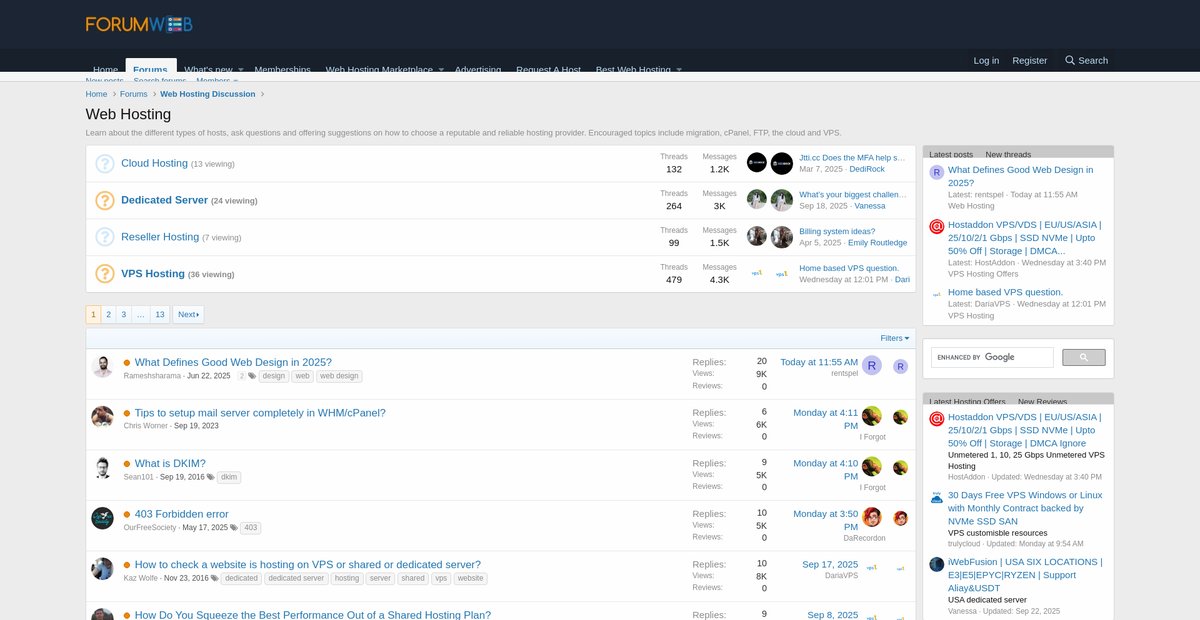1200x620 pixels.
Task: Go to page 13 of threads
Action: coord(160,314)
